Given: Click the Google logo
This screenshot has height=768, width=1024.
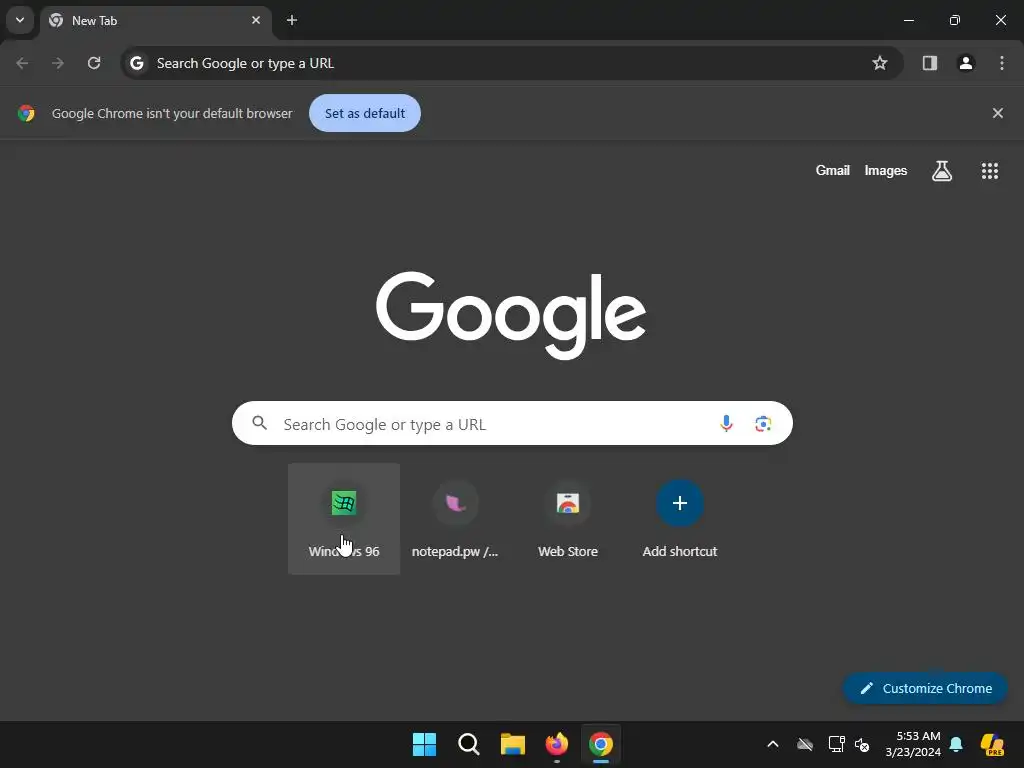Looking at the screenshot, I should coord(511,315).
